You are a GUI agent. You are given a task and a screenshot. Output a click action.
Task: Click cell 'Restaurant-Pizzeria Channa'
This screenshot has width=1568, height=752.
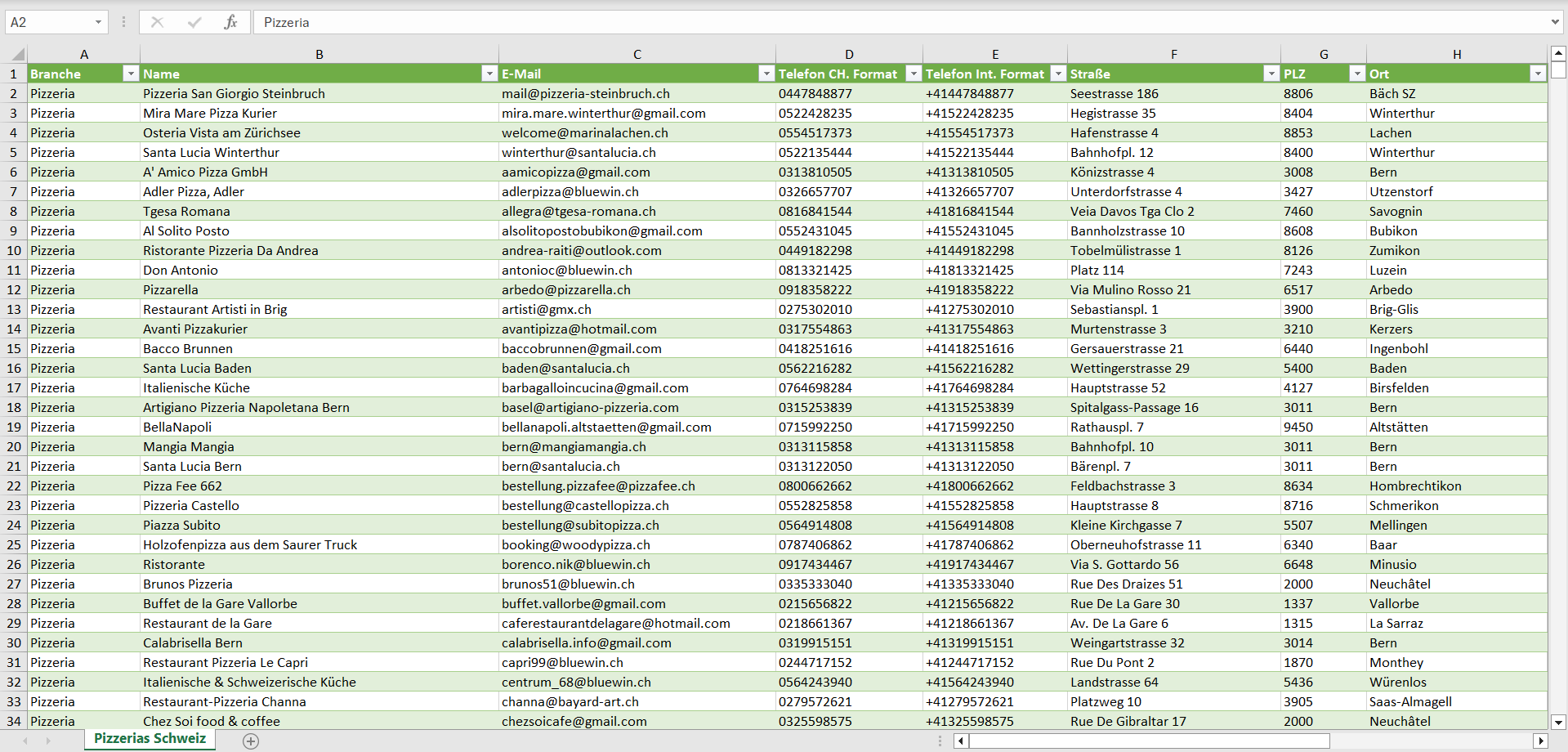pyautogui.click(x=319, y=701)
